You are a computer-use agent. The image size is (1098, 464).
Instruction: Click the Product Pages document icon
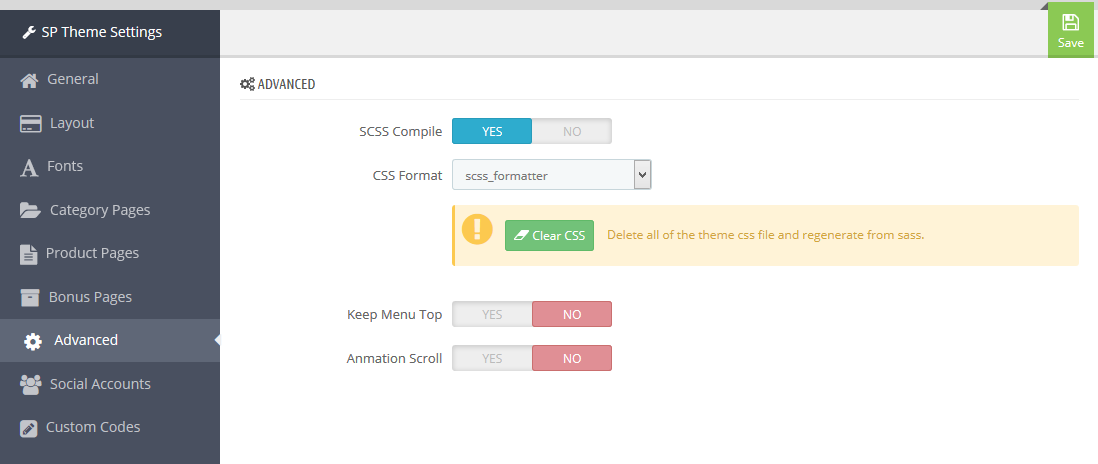[x=29, y=254]
